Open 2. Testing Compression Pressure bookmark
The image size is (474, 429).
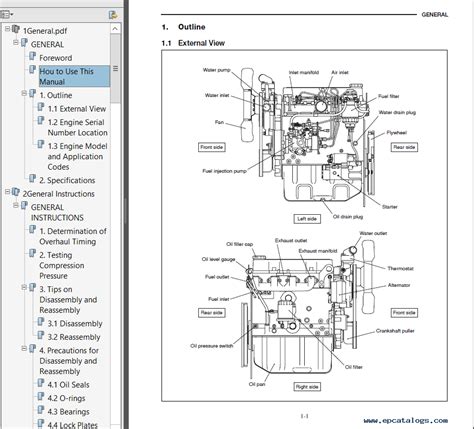(x=62, y=265)
